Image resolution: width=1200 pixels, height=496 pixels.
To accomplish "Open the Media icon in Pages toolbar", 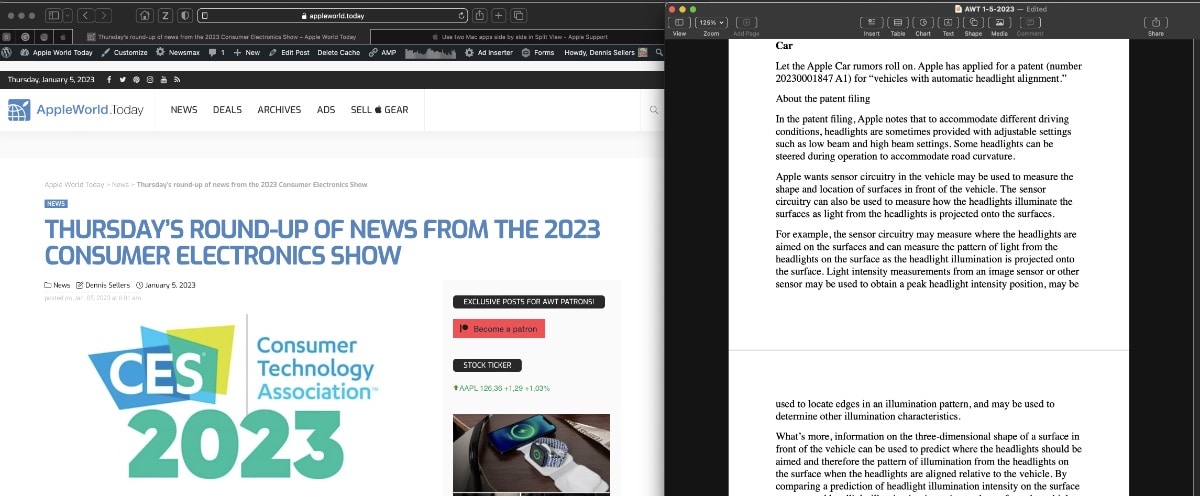I will pos(999,22).
